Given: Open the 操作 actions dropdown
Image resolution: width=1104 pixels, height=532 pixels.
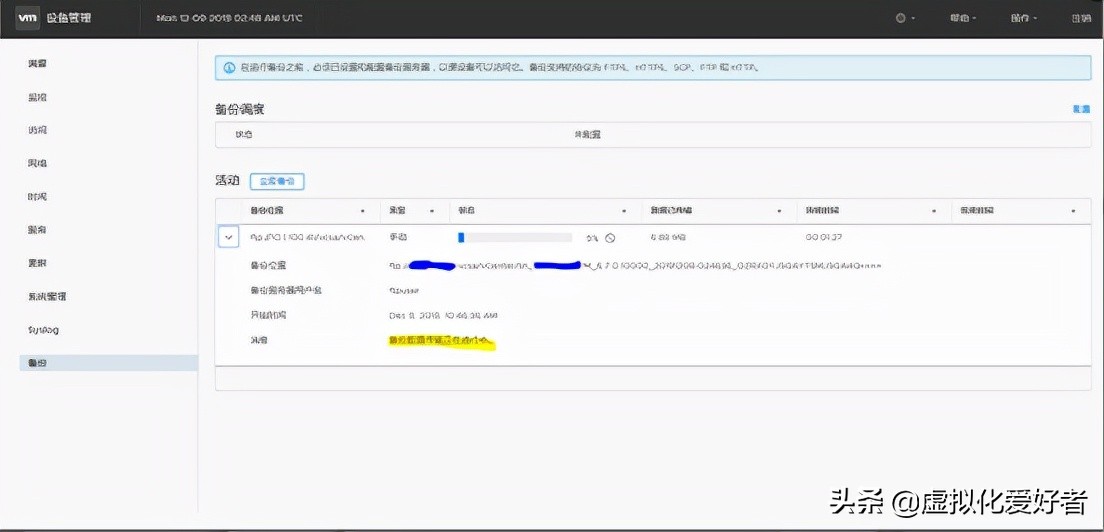Looking at the screenshot, I should click(x=1024, y=18).
